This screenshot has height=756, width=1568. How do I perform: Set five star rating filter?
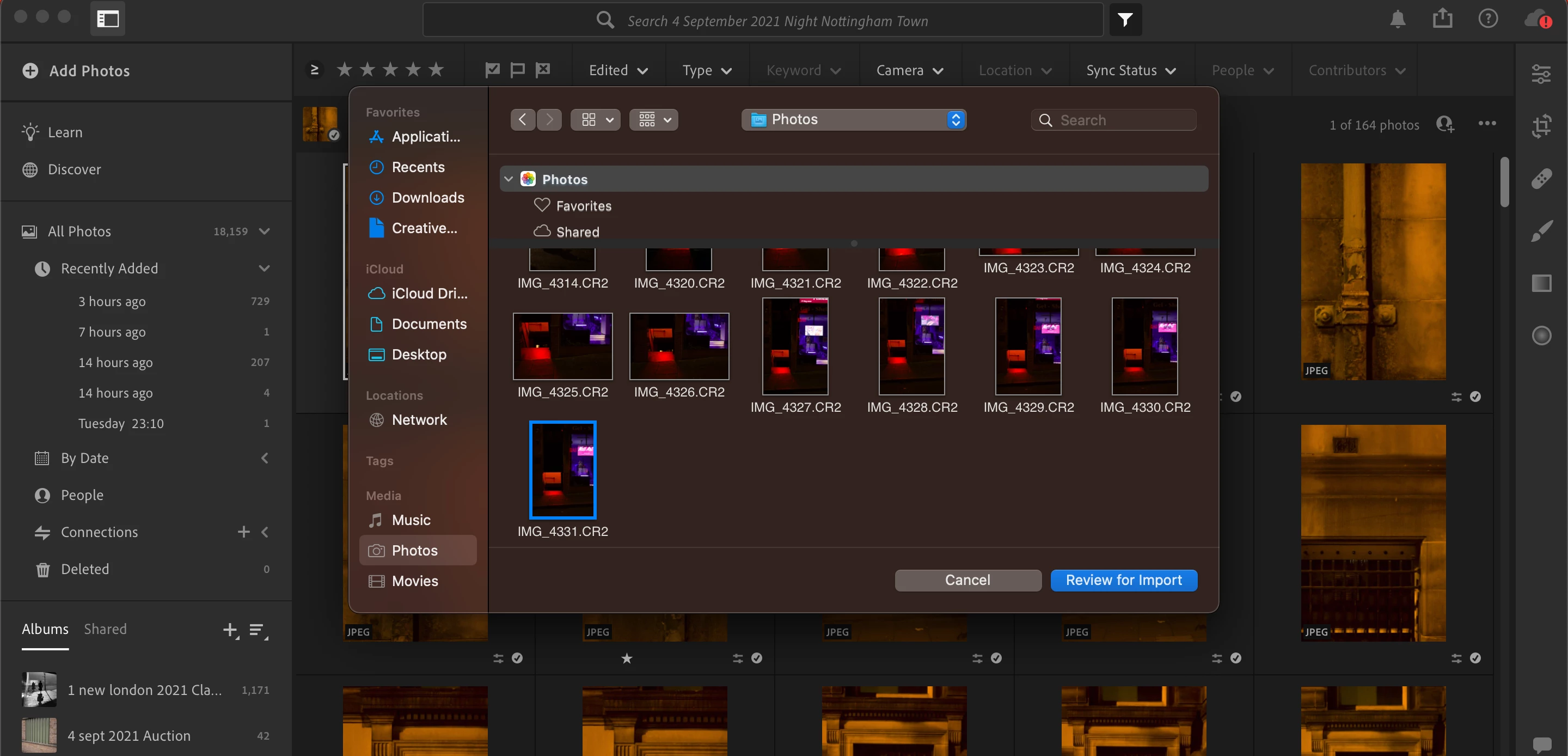(x=436, y=70)
